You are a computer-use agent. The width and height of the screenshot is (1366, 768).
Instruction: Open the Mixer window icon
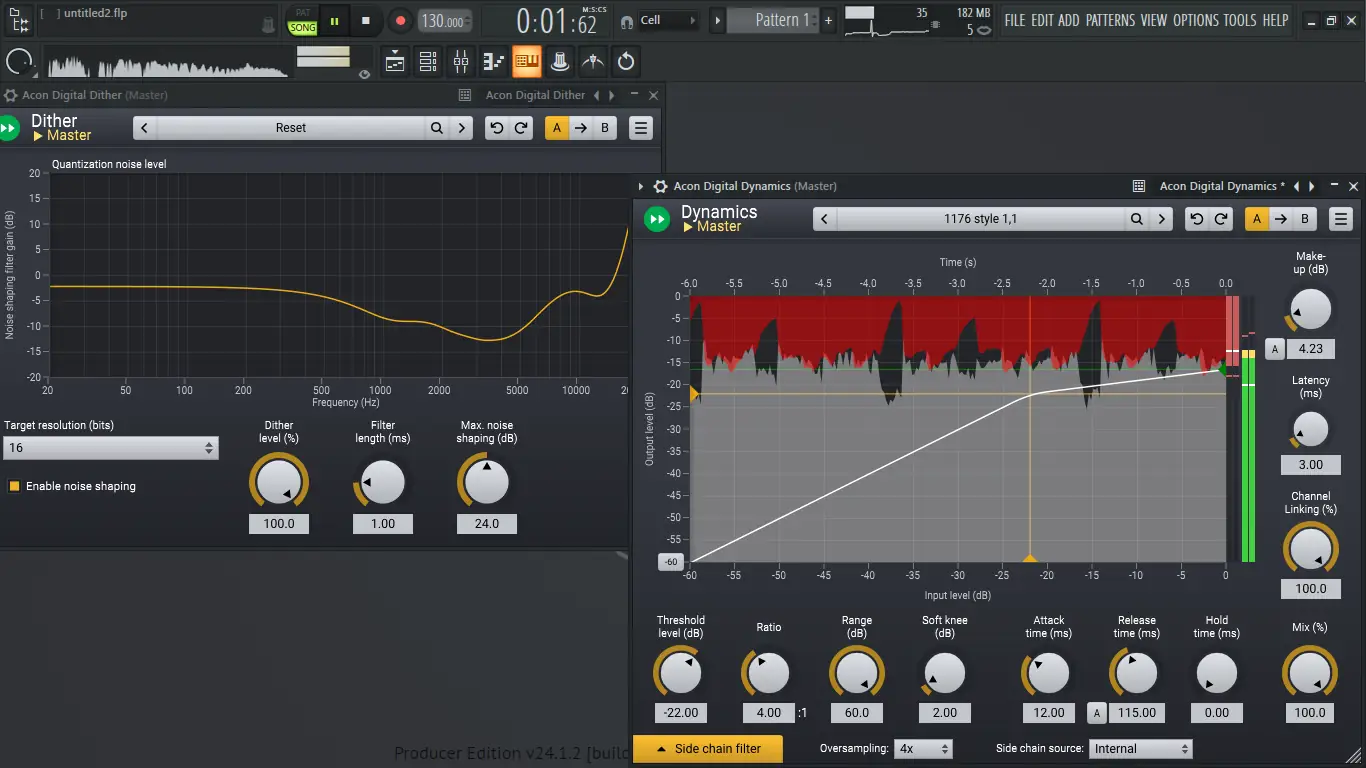tap(461, 62)
